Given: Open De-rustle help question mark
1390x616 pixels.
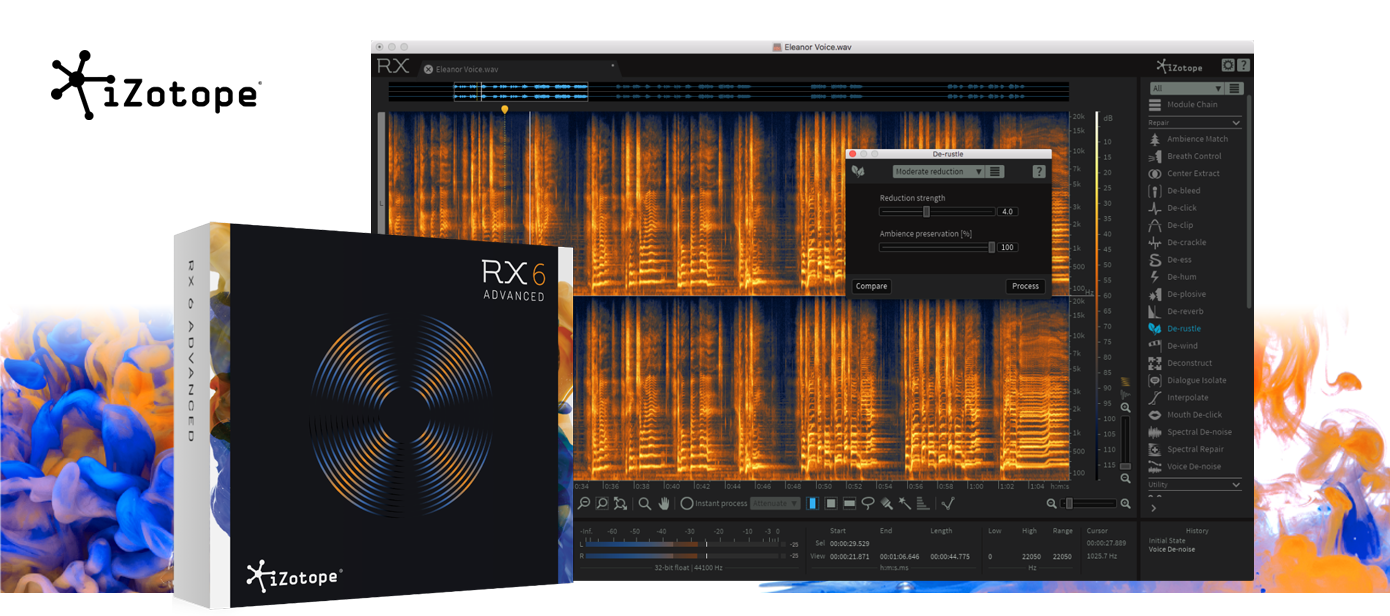Looking at the screenshot, I should tap(1039, 172).
